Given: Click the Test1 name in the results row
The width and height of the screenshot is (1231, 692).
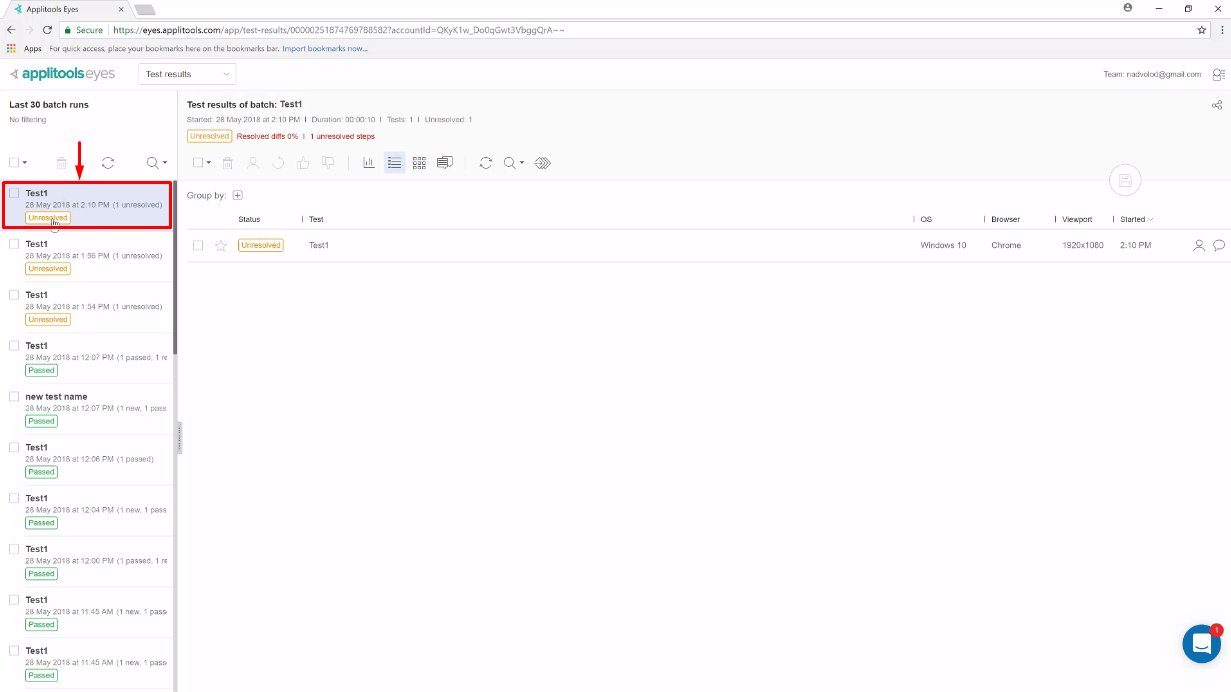Looking at the screenshot, I should click(319, 245).
